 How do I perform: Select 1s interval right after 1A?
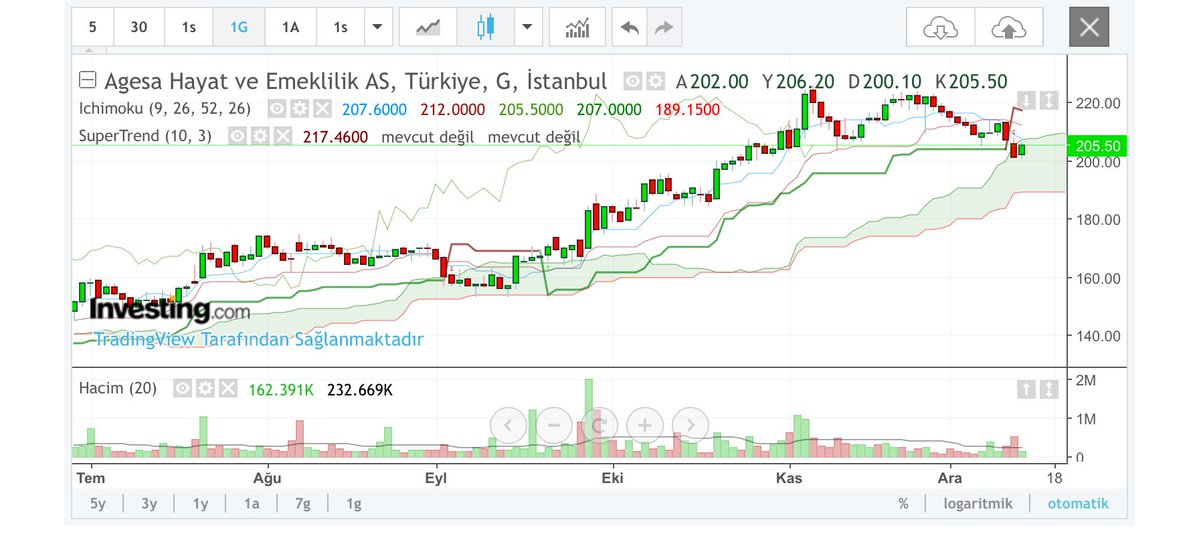click(x=340, y=28)
